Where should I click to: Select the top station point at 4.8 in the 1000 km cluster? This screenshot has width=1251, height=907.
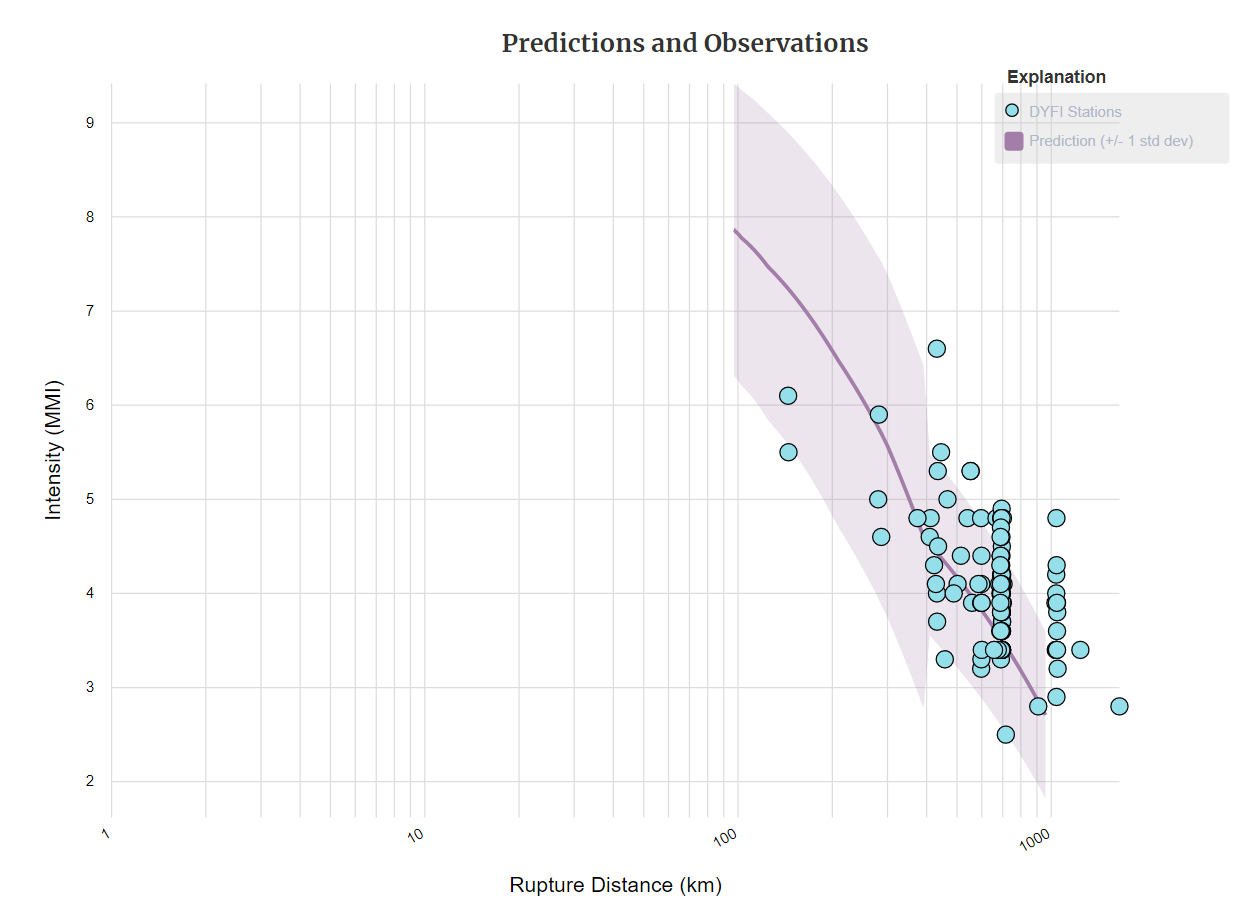coord(1056,518)
